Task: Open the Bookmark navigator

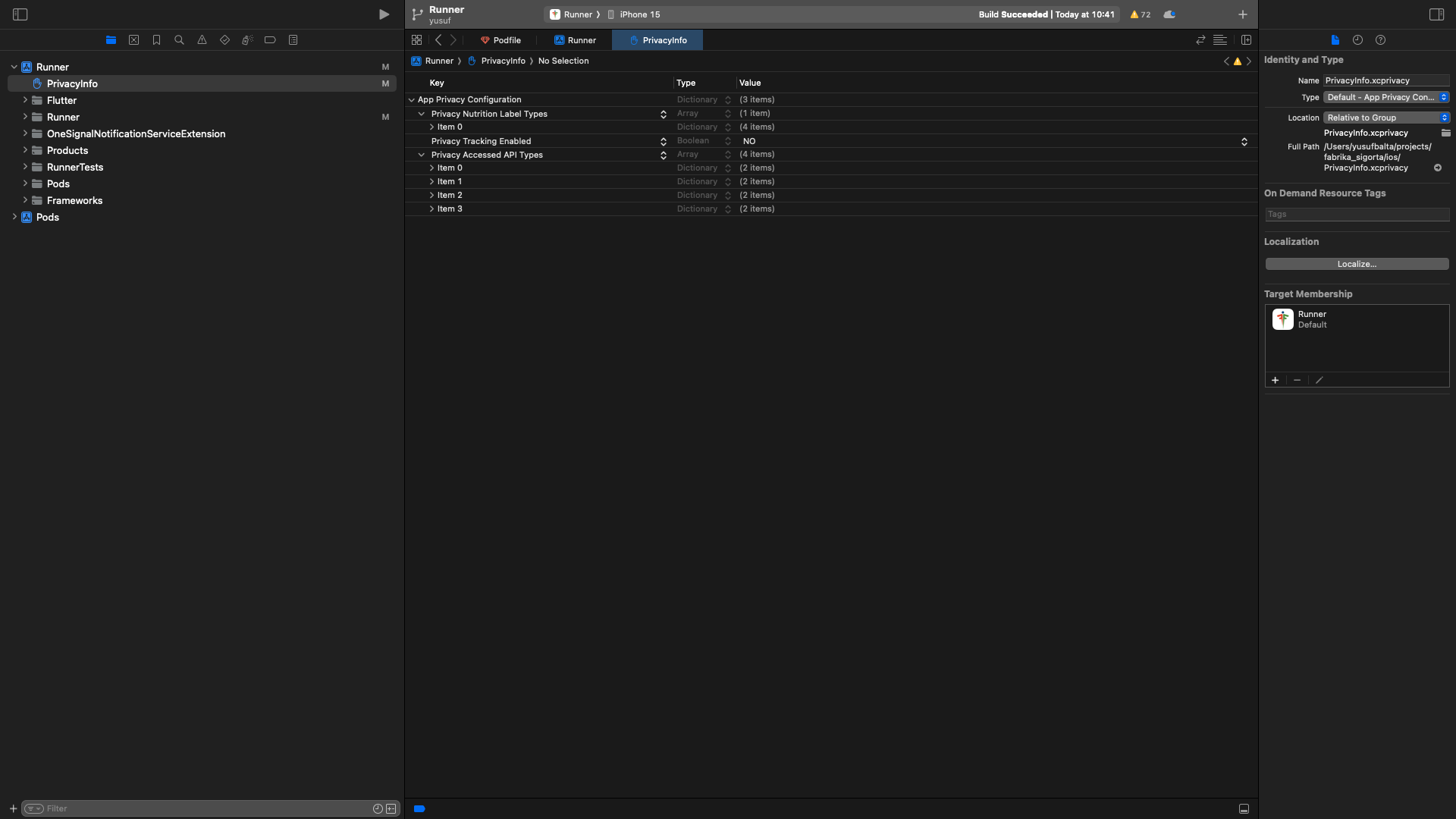Action: pos(156,40)
